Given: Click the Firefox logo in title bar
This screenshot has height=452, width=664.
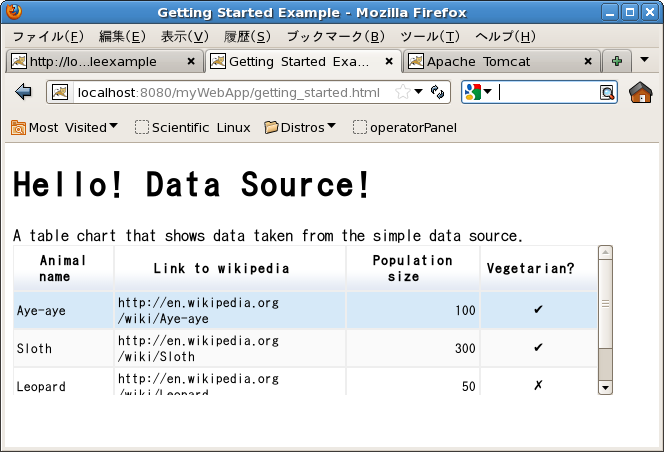Looking at the screenshot, I should (14, 11).
